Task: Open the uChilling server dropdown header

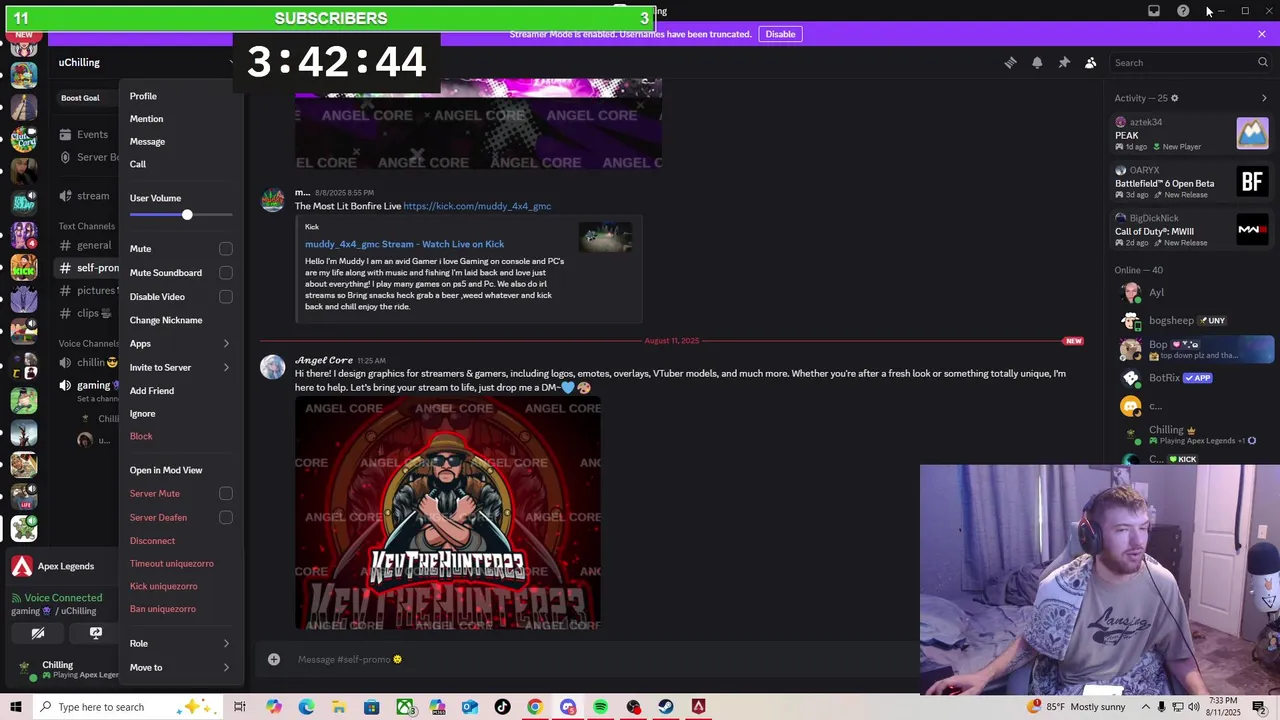Action: (145, 62)
